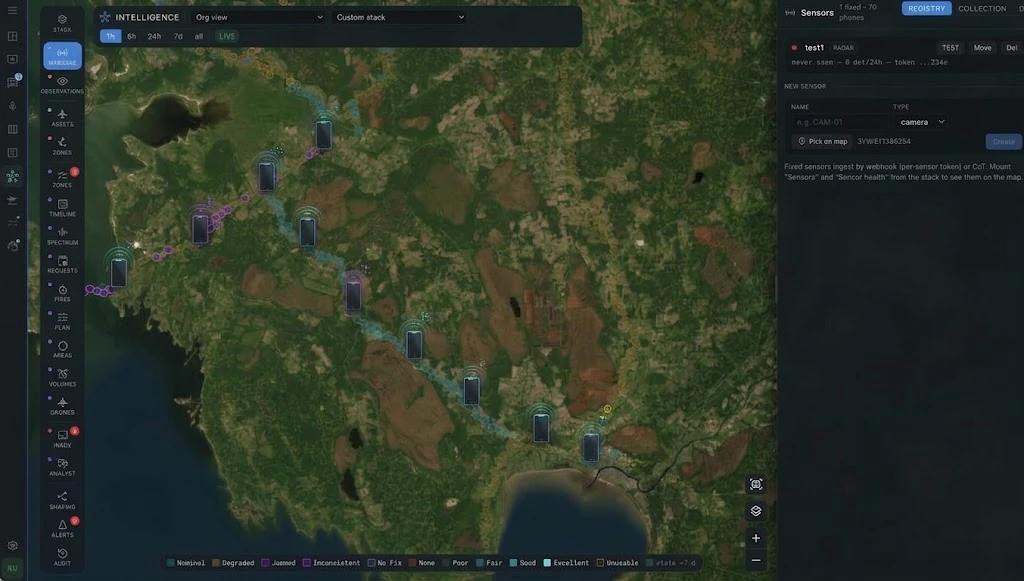Click the Del button for test1

[1012, 48]
